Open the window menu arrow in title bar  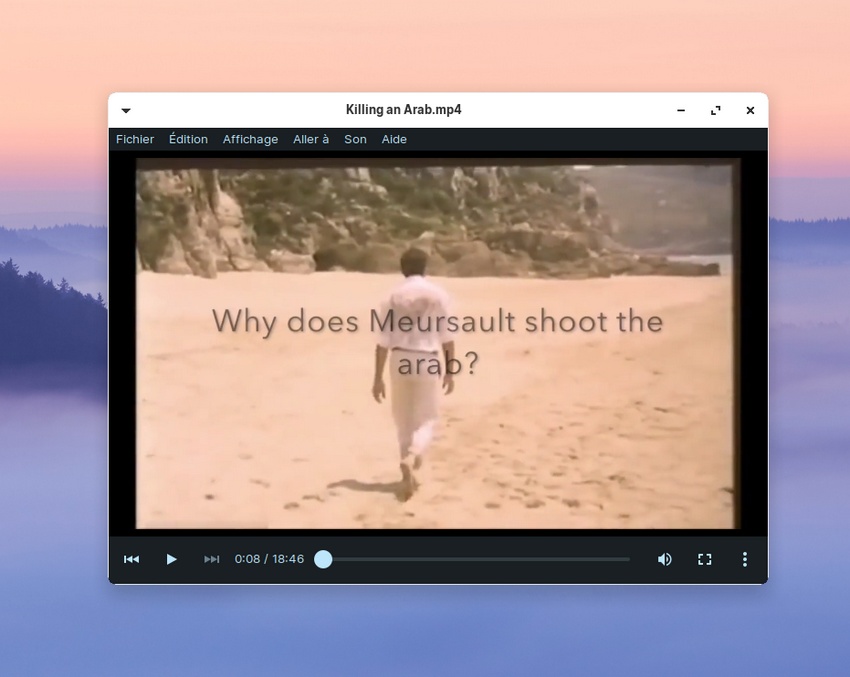(126, 110)
